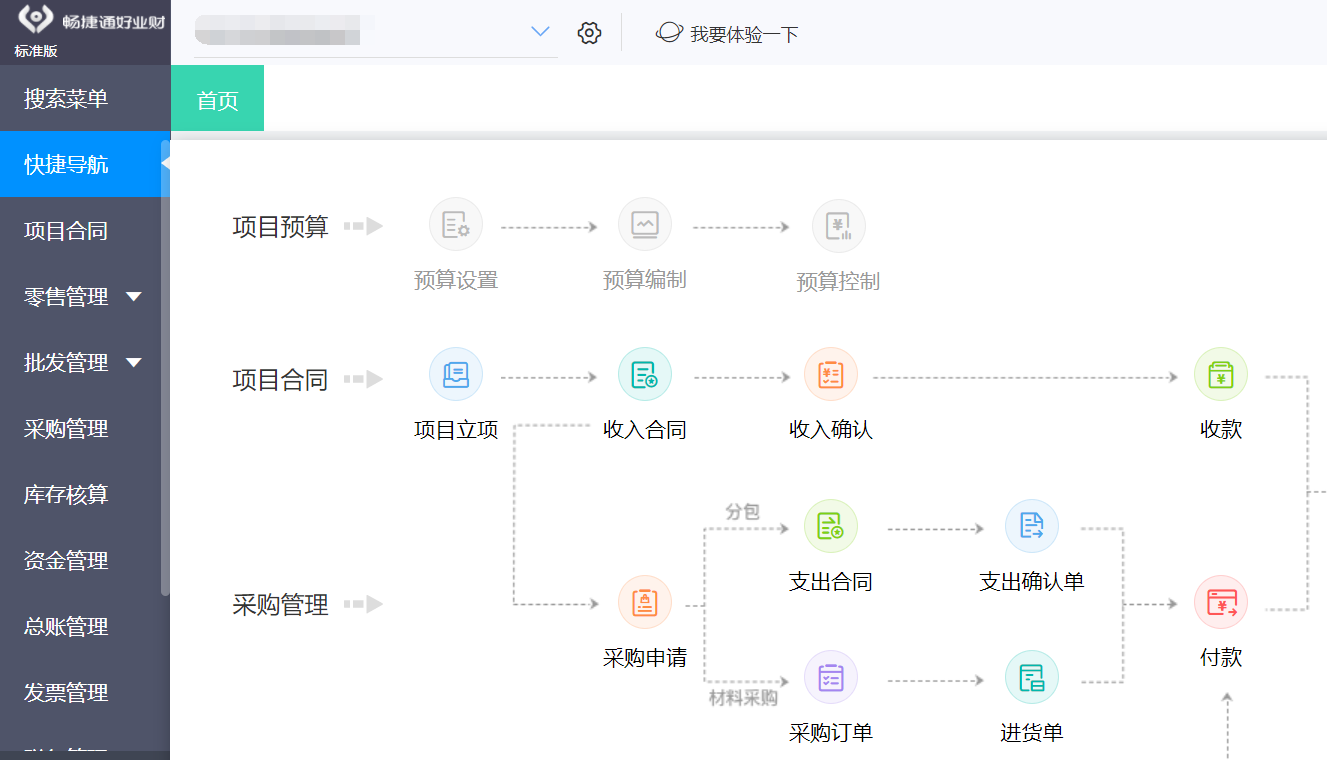1327x760 pixels.
Task: Open the 进货单 purchase receipt icon
Action: tap(1032, 678)
